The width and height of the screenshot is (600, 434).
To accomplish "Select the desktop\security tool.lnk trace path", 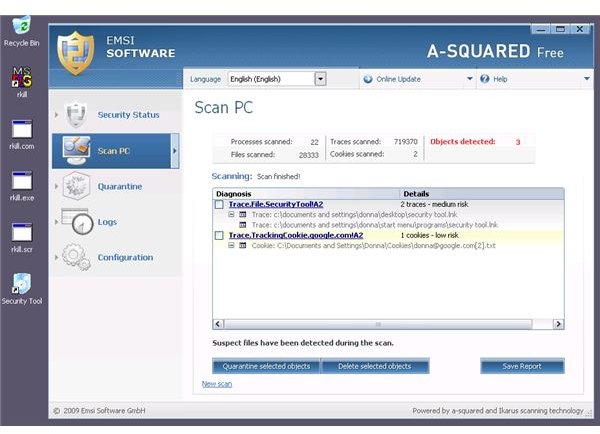I will (x=354, y=215).
